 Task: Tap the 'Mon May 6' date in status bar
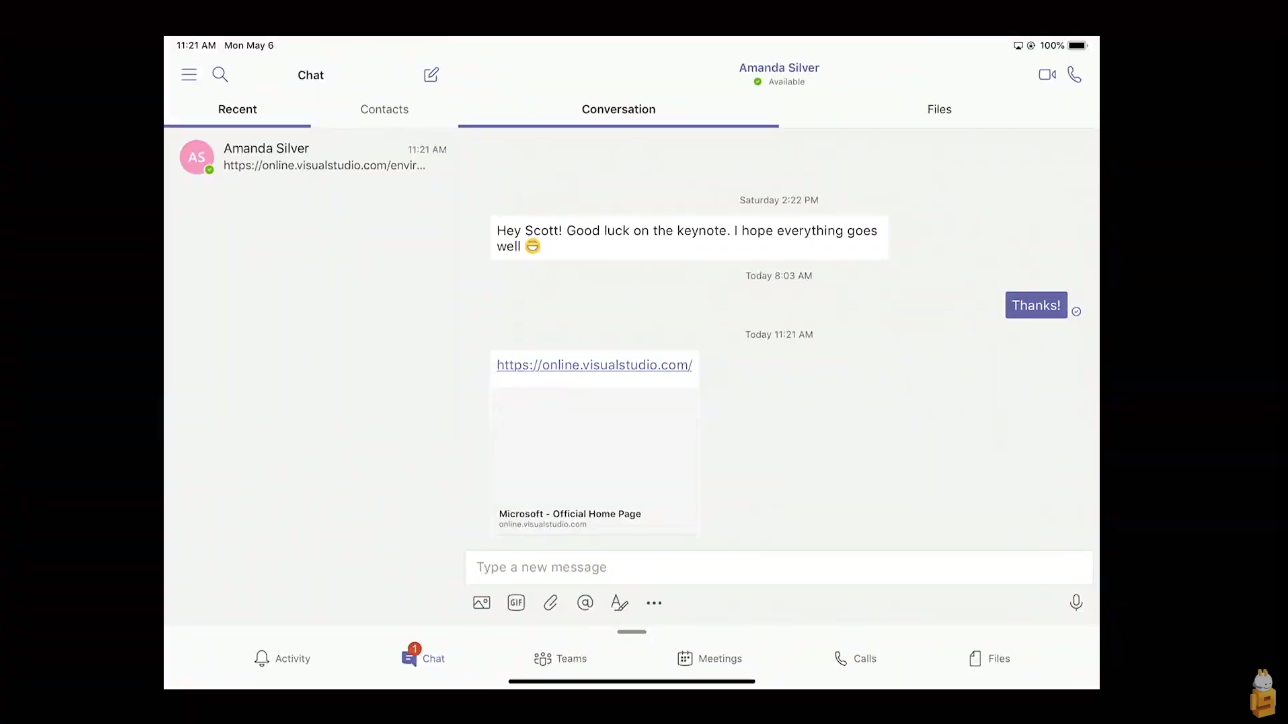click(249, 46)
